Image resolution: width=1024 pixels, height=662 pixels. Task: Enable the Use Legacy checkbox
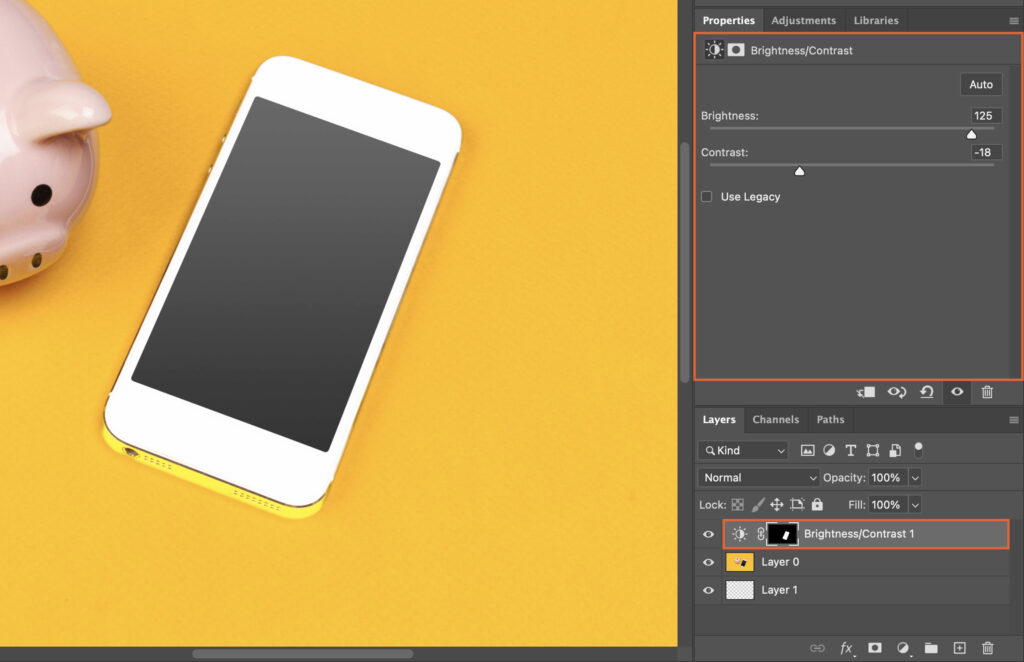point(707,196)
